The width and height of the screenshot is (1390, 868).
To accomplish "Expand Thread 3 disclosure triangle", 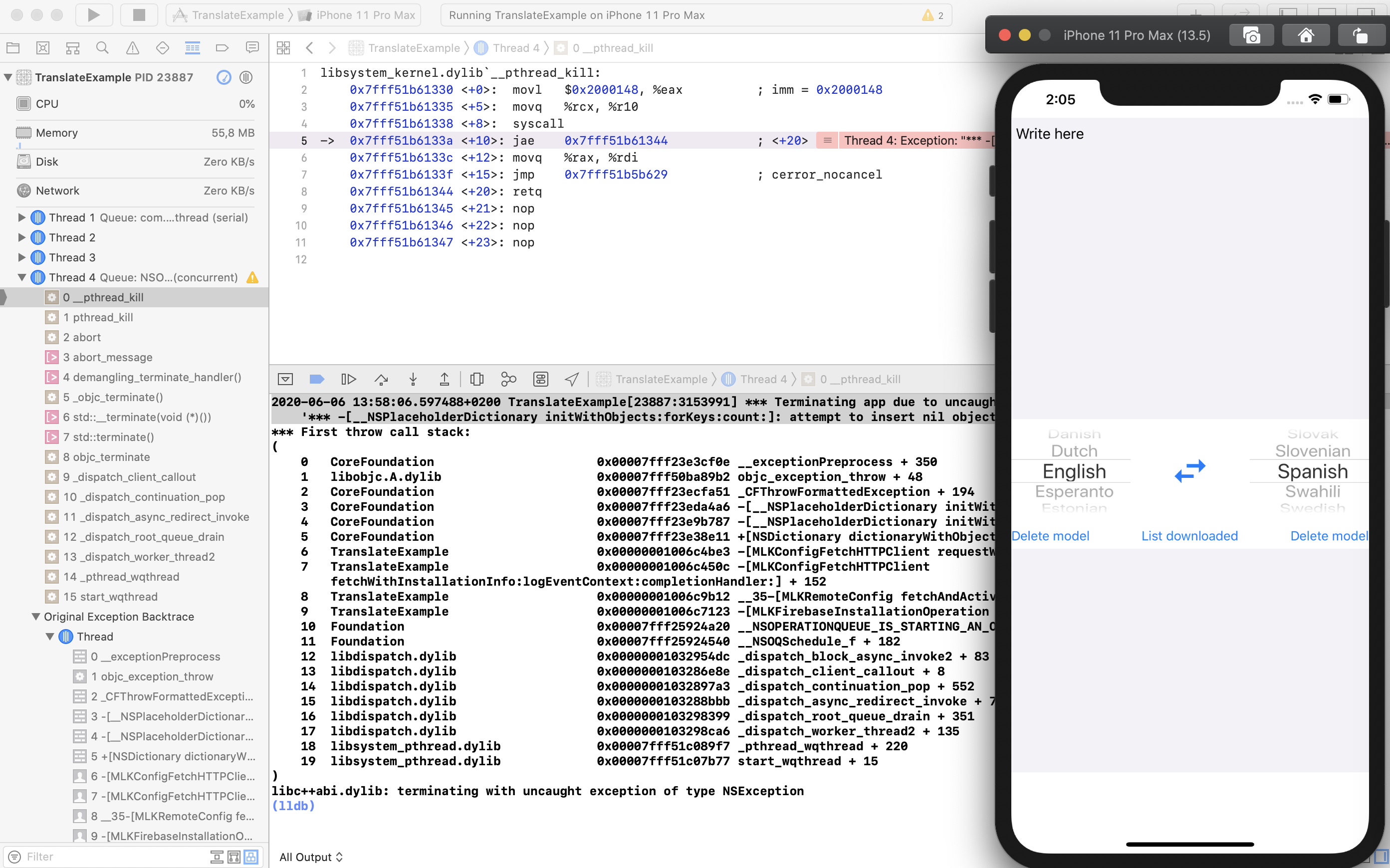I will (21, 257).
